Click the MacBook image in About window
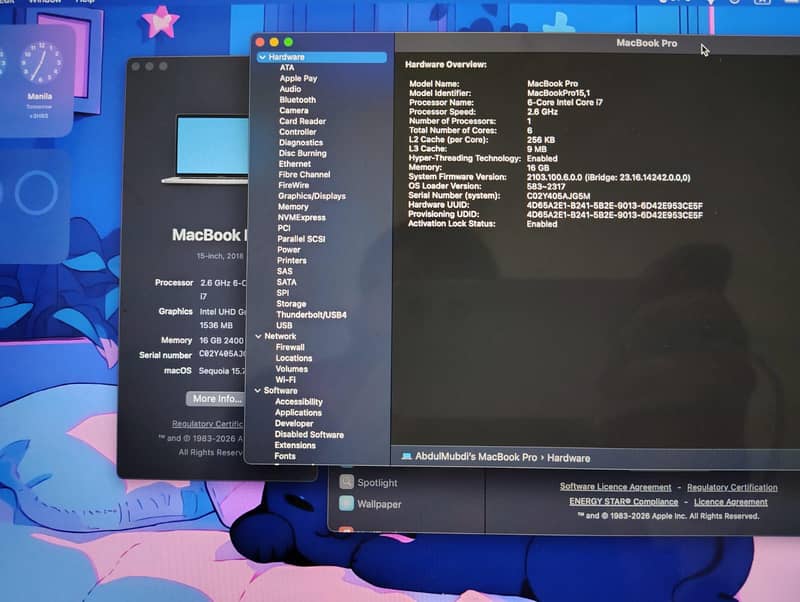Viewport: 800px width, 602px height. (x=206, y=149)
